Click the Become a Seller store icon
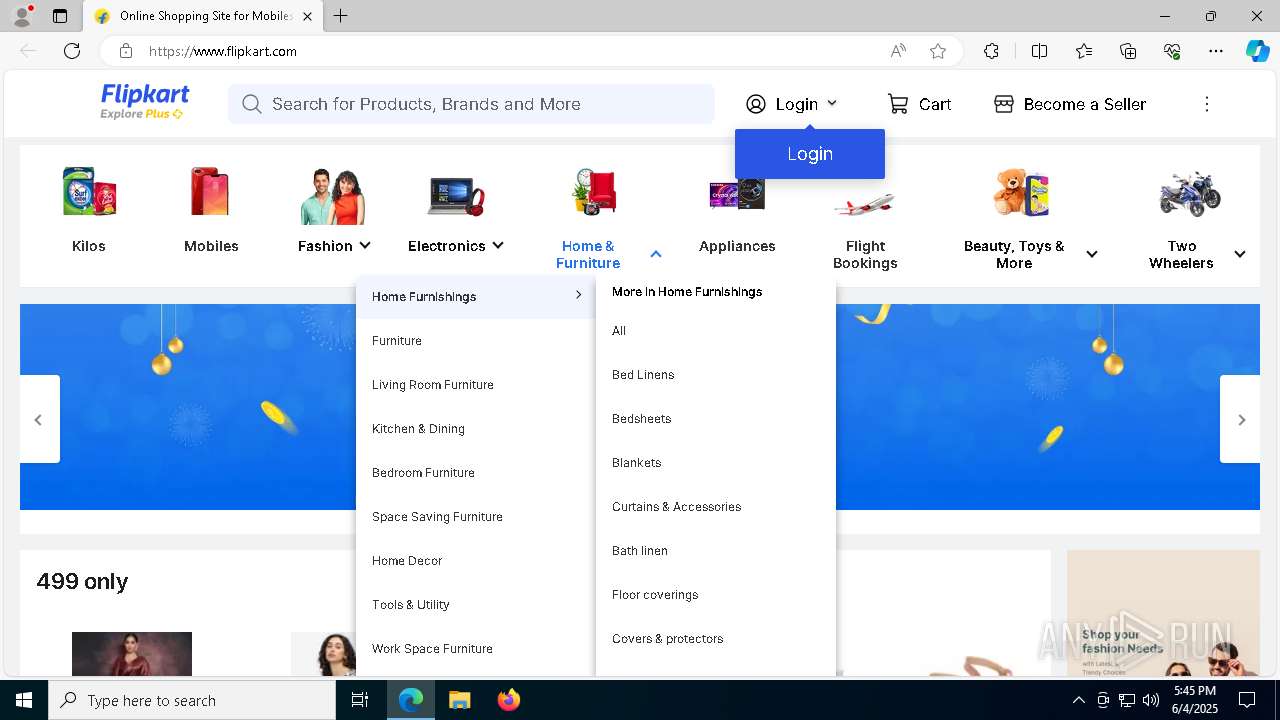Image resolution: width=1280 pixels, height=720 pixels. (x=1004, y=104)
